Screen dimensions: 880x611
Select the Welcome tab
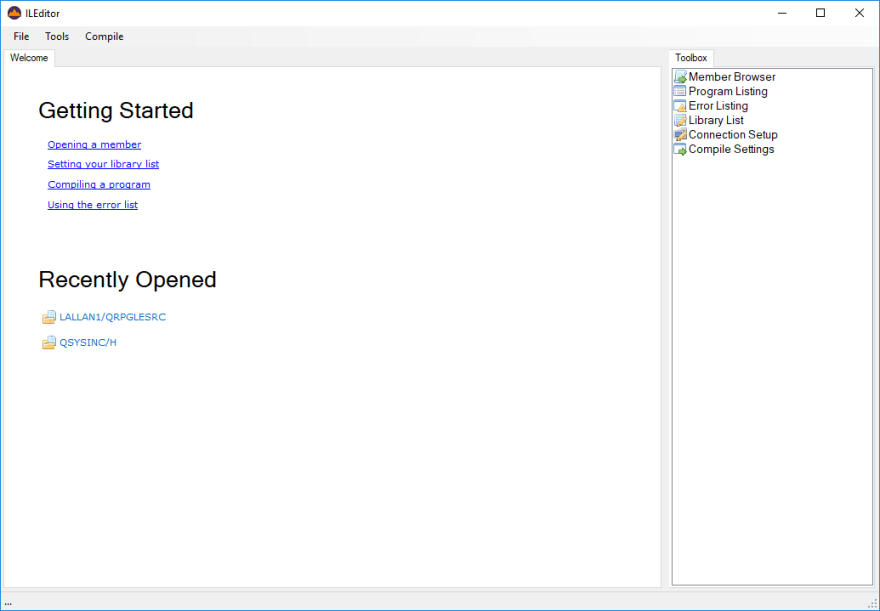tap(29, 58)
